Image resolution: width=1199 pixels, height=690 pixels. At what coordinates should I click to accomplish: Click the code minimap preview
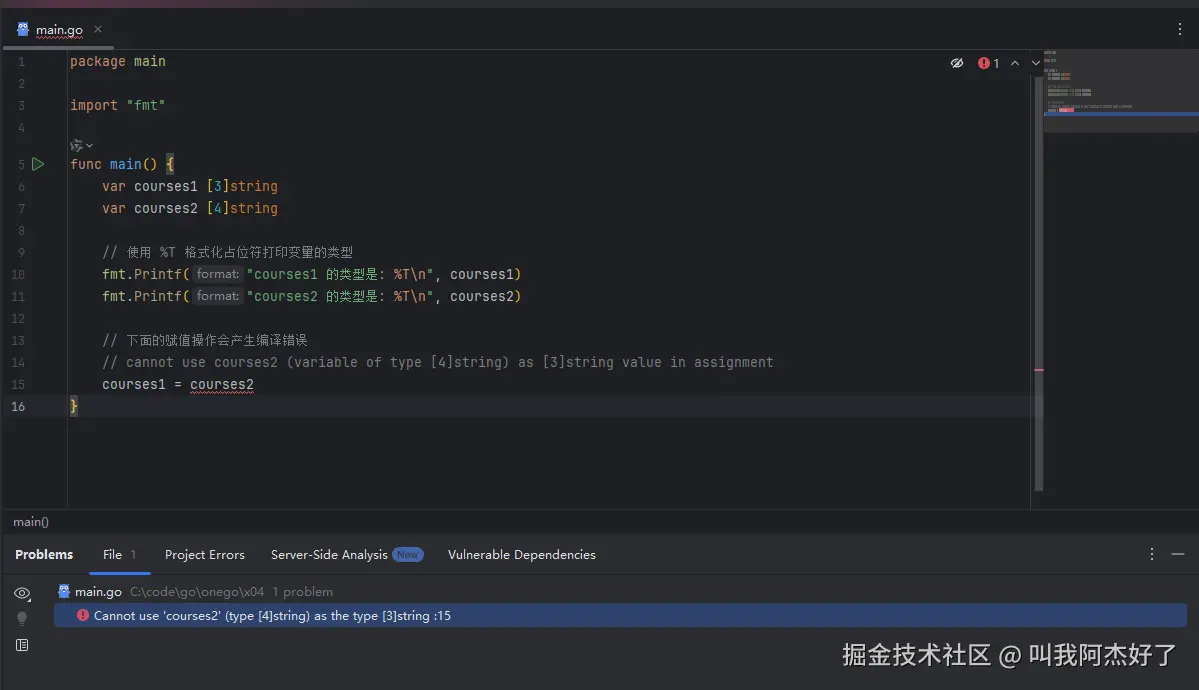(x=1121, y=92)
